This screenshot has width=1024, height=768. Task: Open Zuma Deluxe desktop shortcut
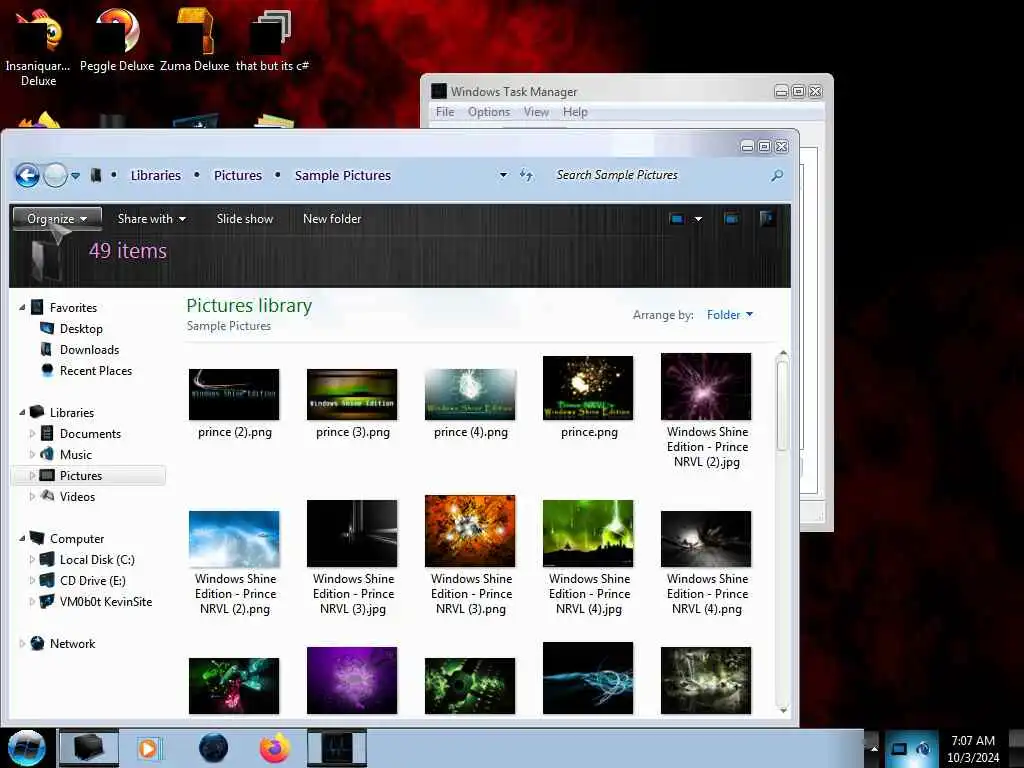tap(195, 40)
